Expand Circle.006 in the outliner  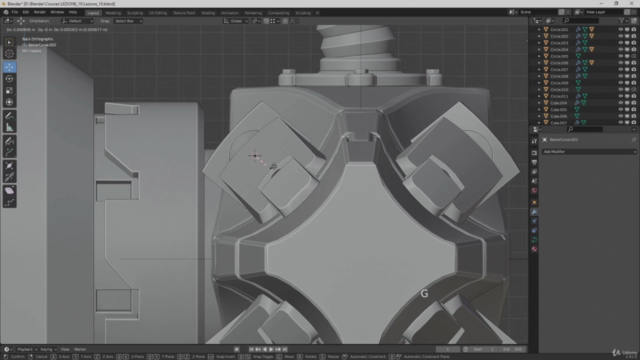click(x=539, y=63)
